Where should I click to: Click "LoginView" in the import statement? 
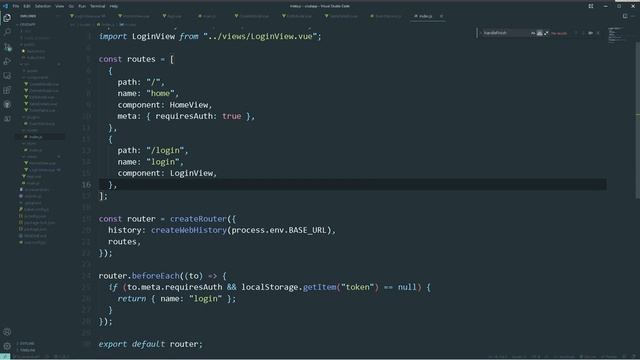click(x=153, y=36)
